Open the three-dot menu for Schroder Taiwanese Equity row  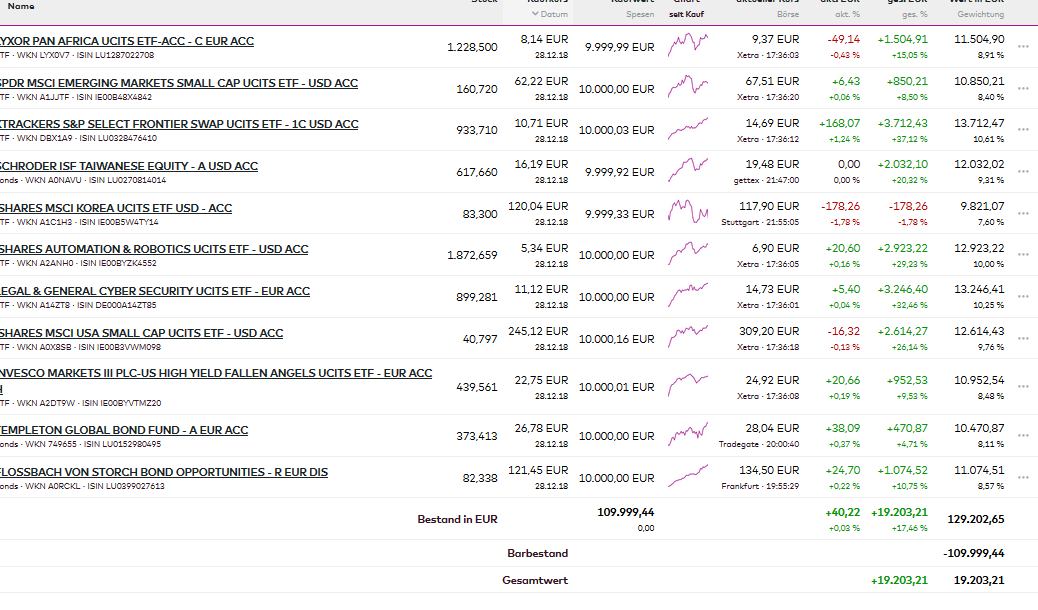point(1023,172)
